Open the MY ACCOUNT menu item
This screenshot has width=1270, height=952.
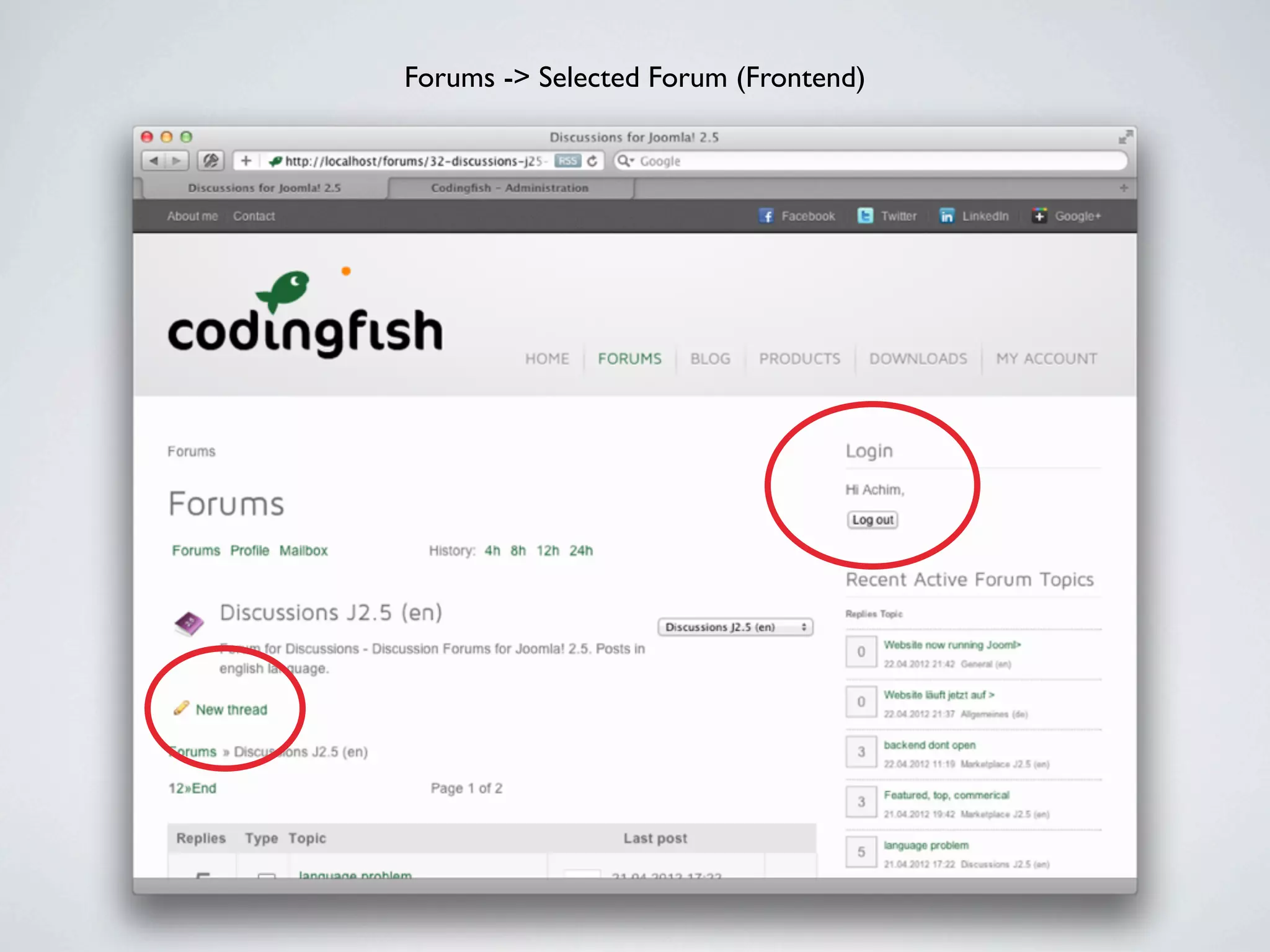(1046, 359)
